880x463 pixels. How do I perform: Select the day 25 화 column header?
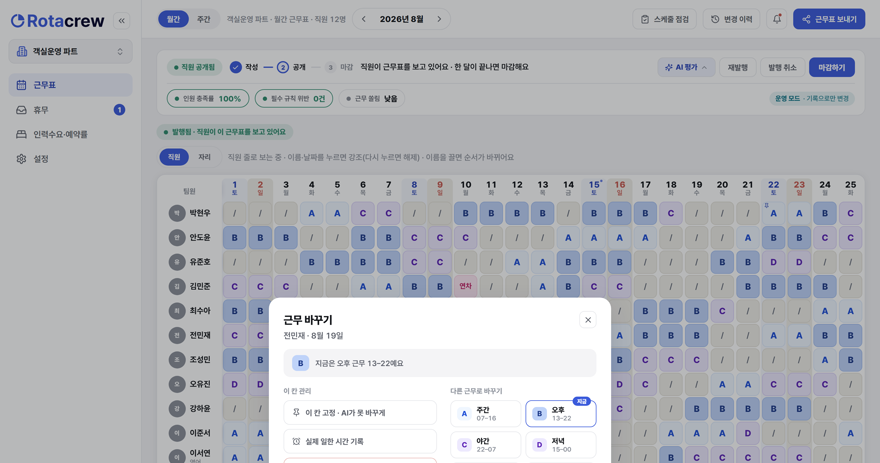click(850, 188)
